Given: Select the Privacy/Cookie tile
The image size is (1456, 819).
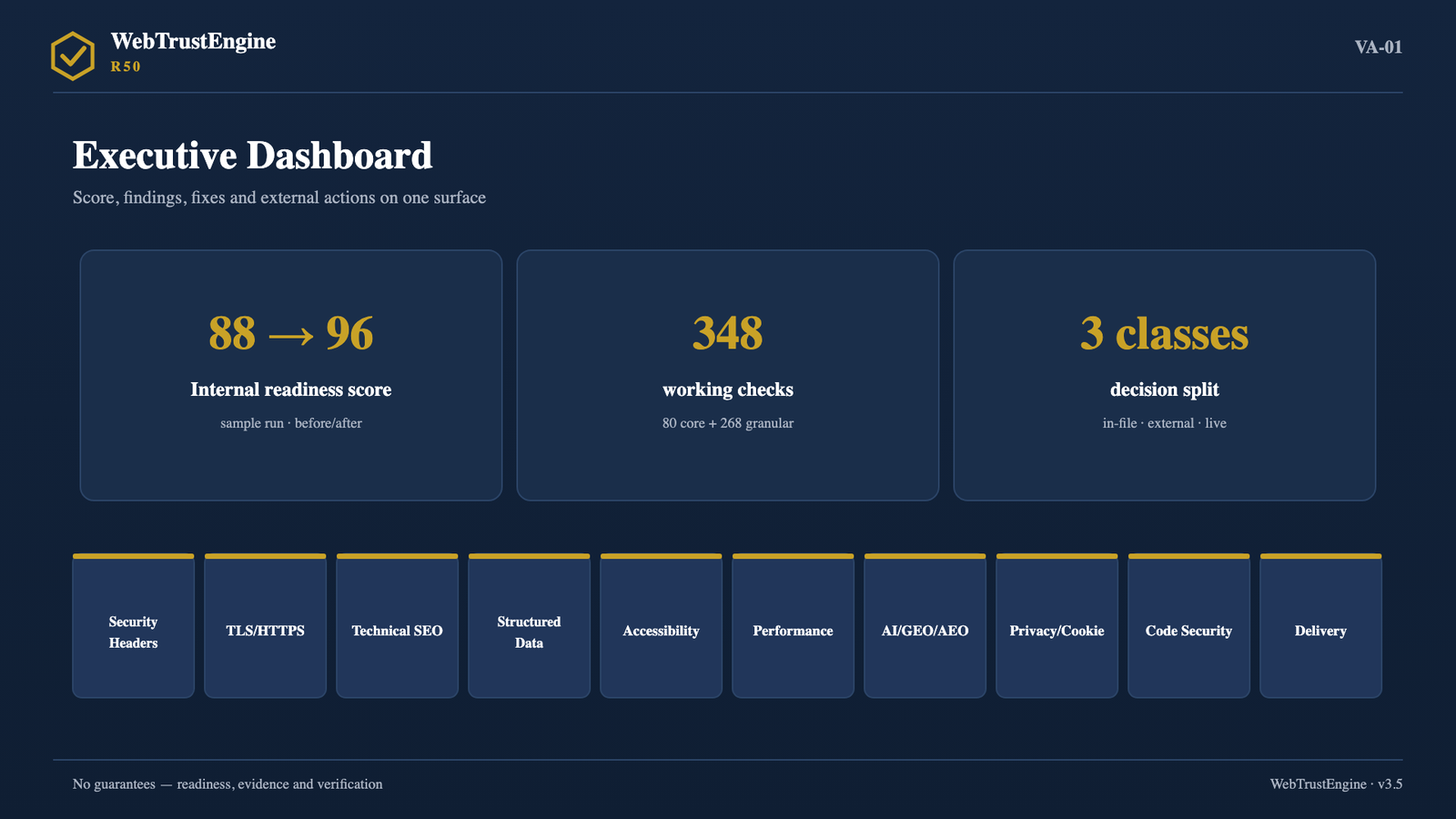Looking at the screenshot, I should click(x=1057, y=626).
